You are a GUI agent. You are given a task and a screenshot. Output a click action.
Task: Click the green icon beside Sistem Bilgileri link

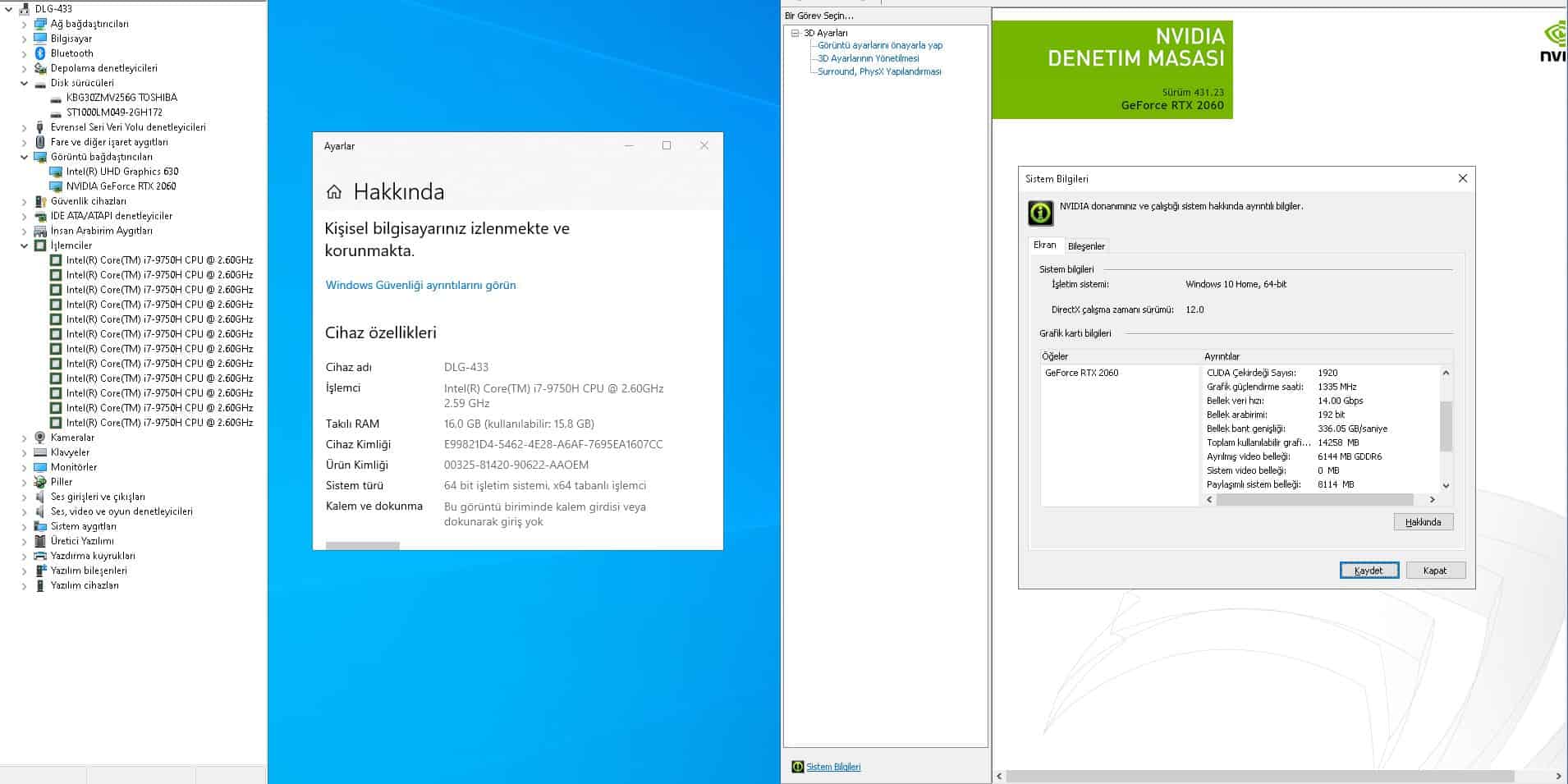pos(797,767)
